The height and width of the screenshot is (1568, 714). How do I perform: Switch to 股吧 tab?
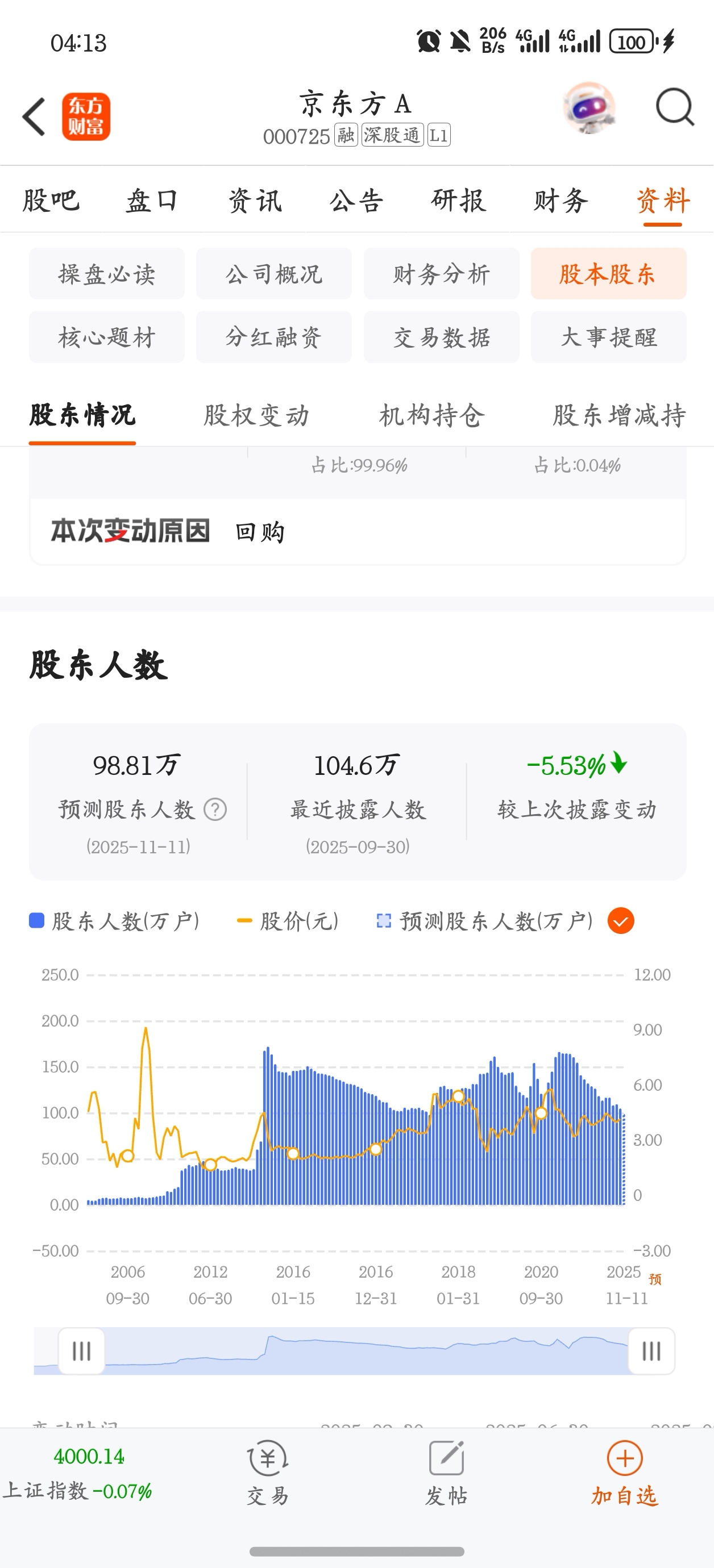tap(51, 200)
